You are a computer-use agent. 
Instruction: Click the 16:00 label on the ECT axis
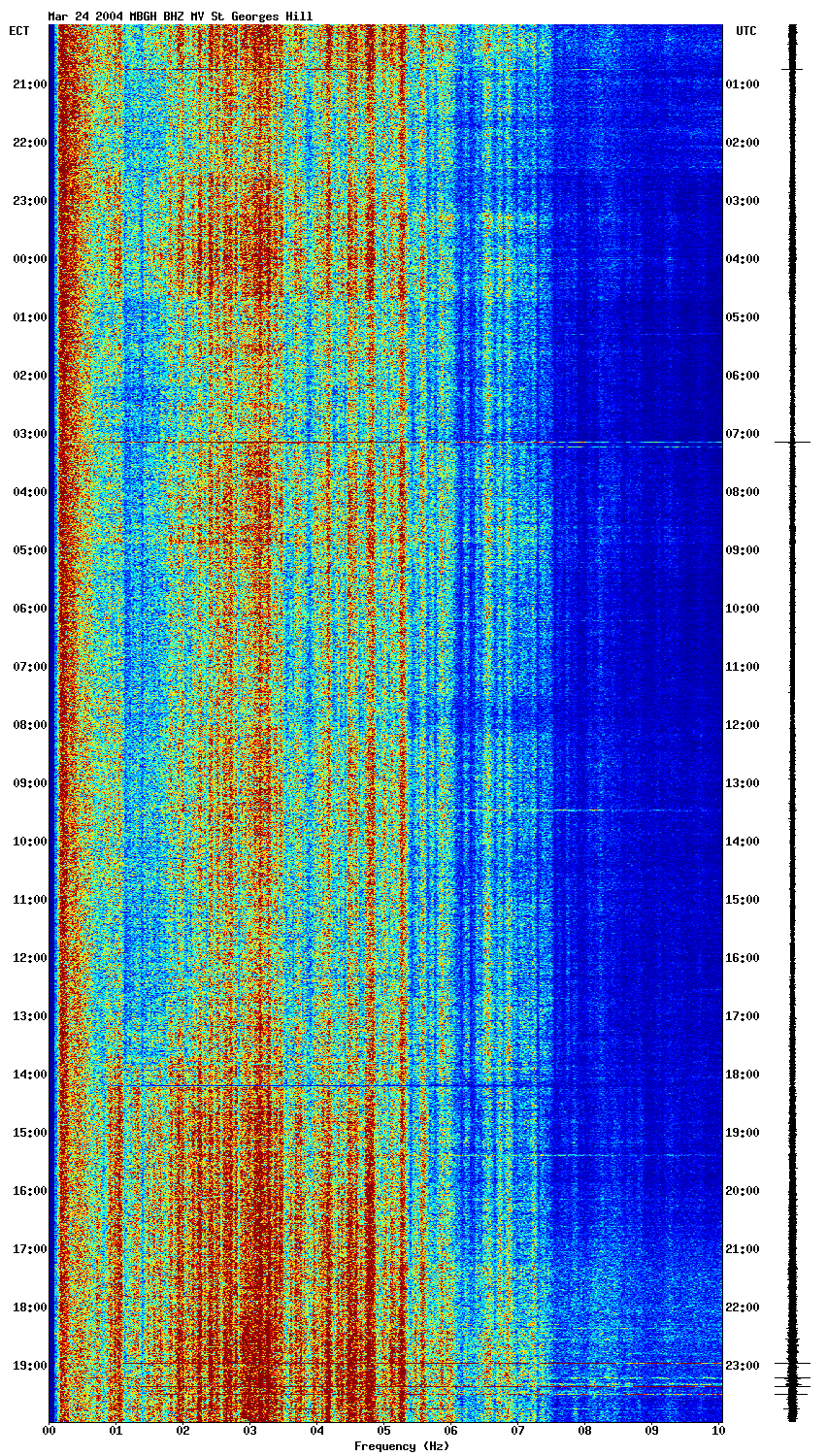pyautogui.click(x=29, y=1191)
